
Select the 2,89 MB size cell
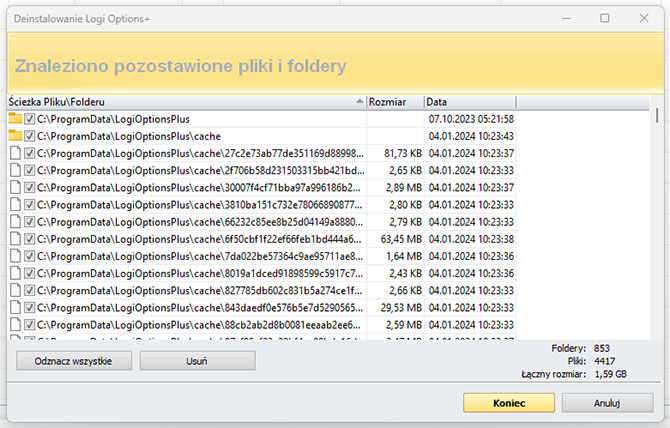click(404, 188)
